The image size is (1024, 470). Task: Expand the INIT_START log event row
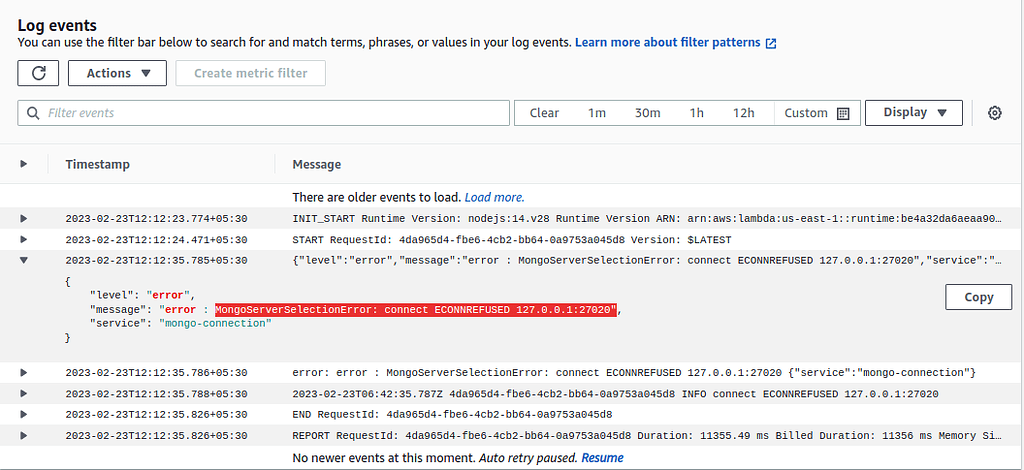(x=24, y=218)
